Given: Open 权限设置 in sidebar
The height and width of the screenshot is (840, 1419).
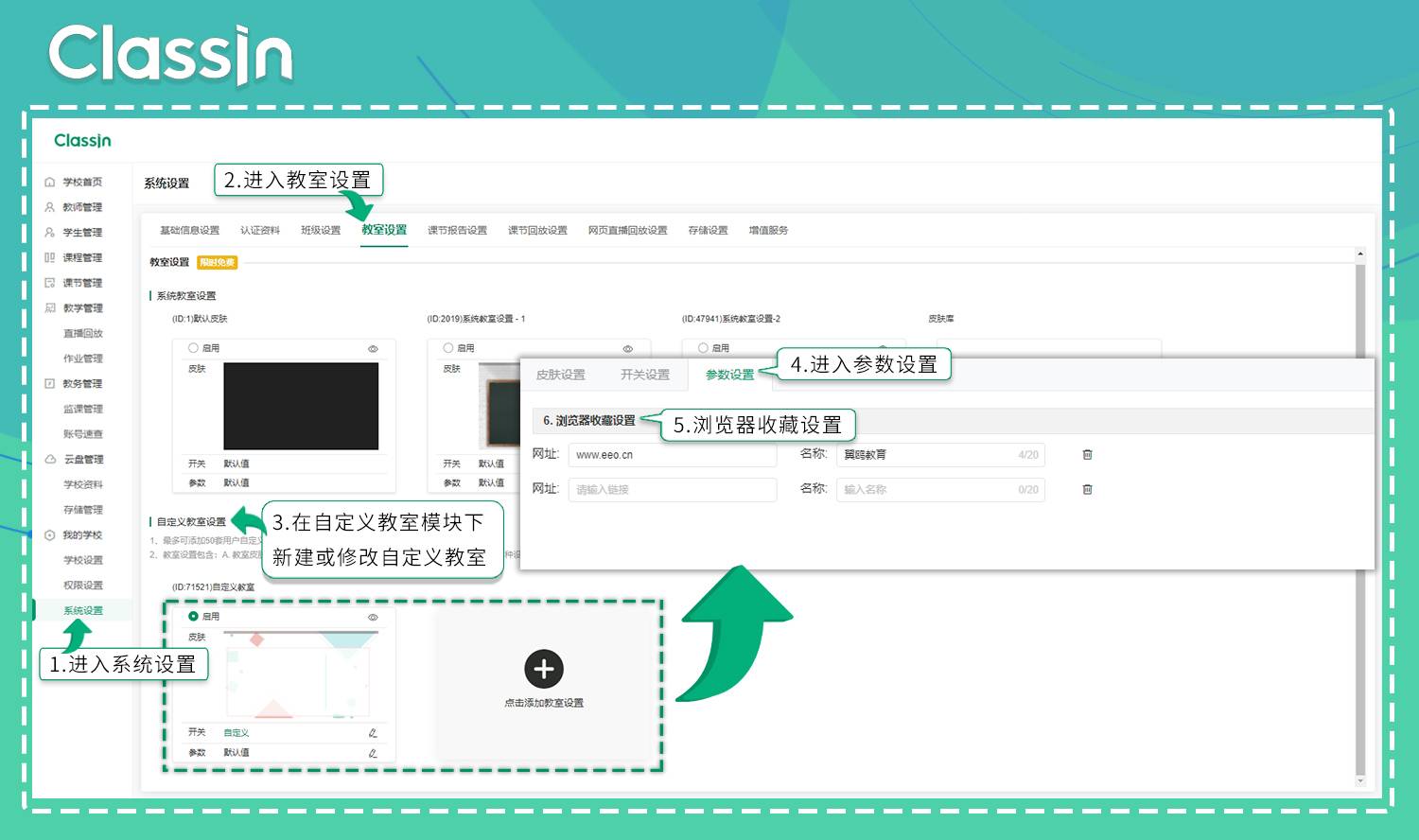Looking at the screenshot, I should (83, 586).
